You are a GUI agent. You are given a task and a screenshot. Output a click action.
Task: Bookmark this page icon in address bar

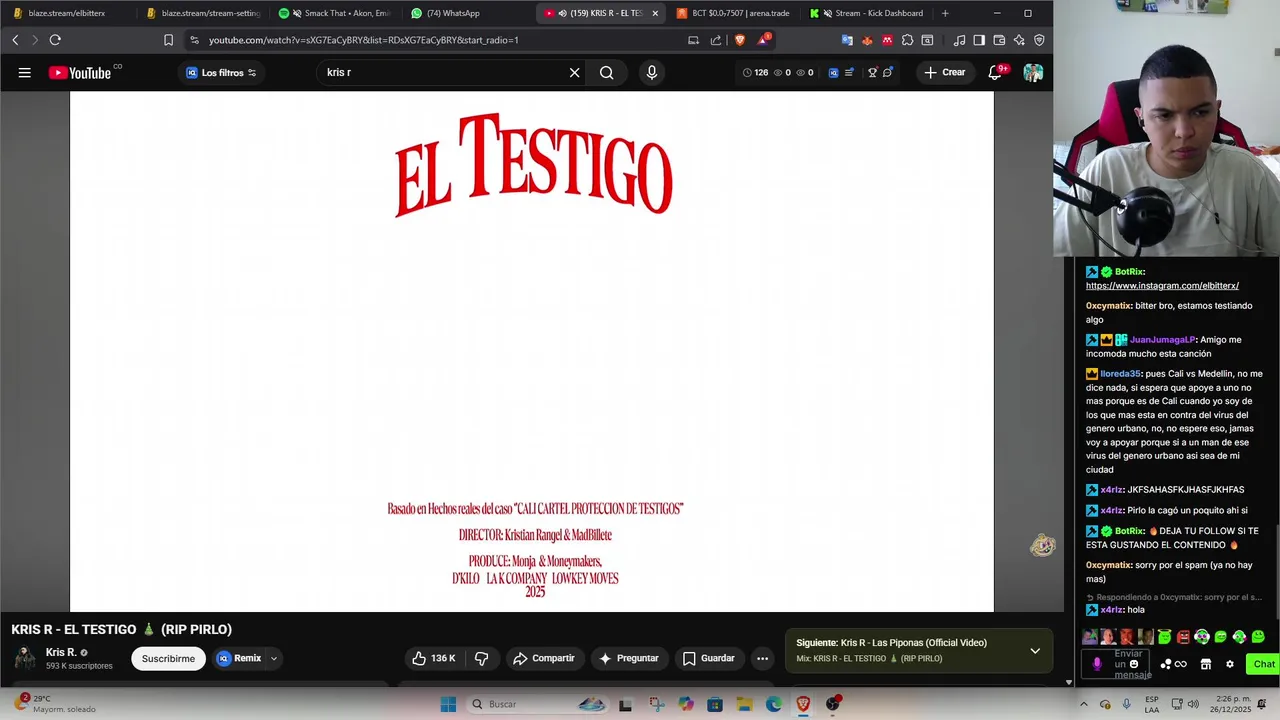pyautogui.click(x=168, y=40)
